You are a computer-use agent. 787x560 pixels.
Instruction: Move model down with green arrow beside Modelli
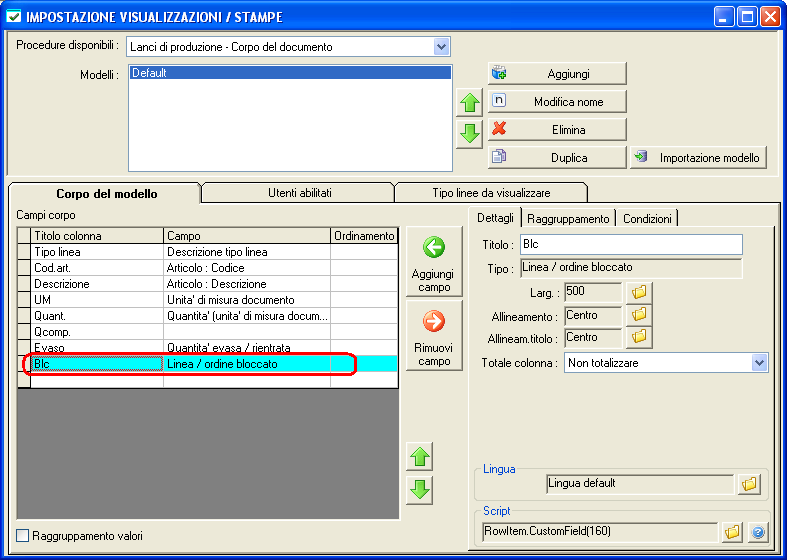(470, 134)
